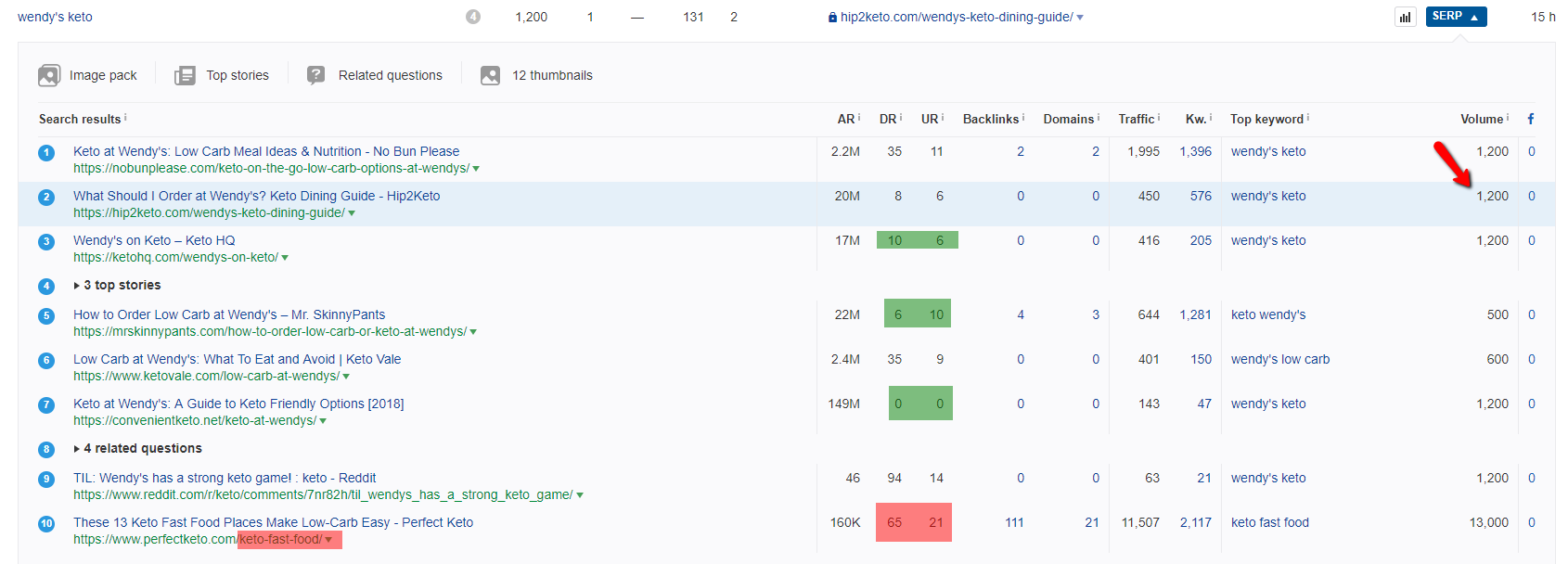Viewport: 1568px width, 564px height.
Task: Click position badge 10 for Perfect Keto result
Action: (x=46, y=523)
